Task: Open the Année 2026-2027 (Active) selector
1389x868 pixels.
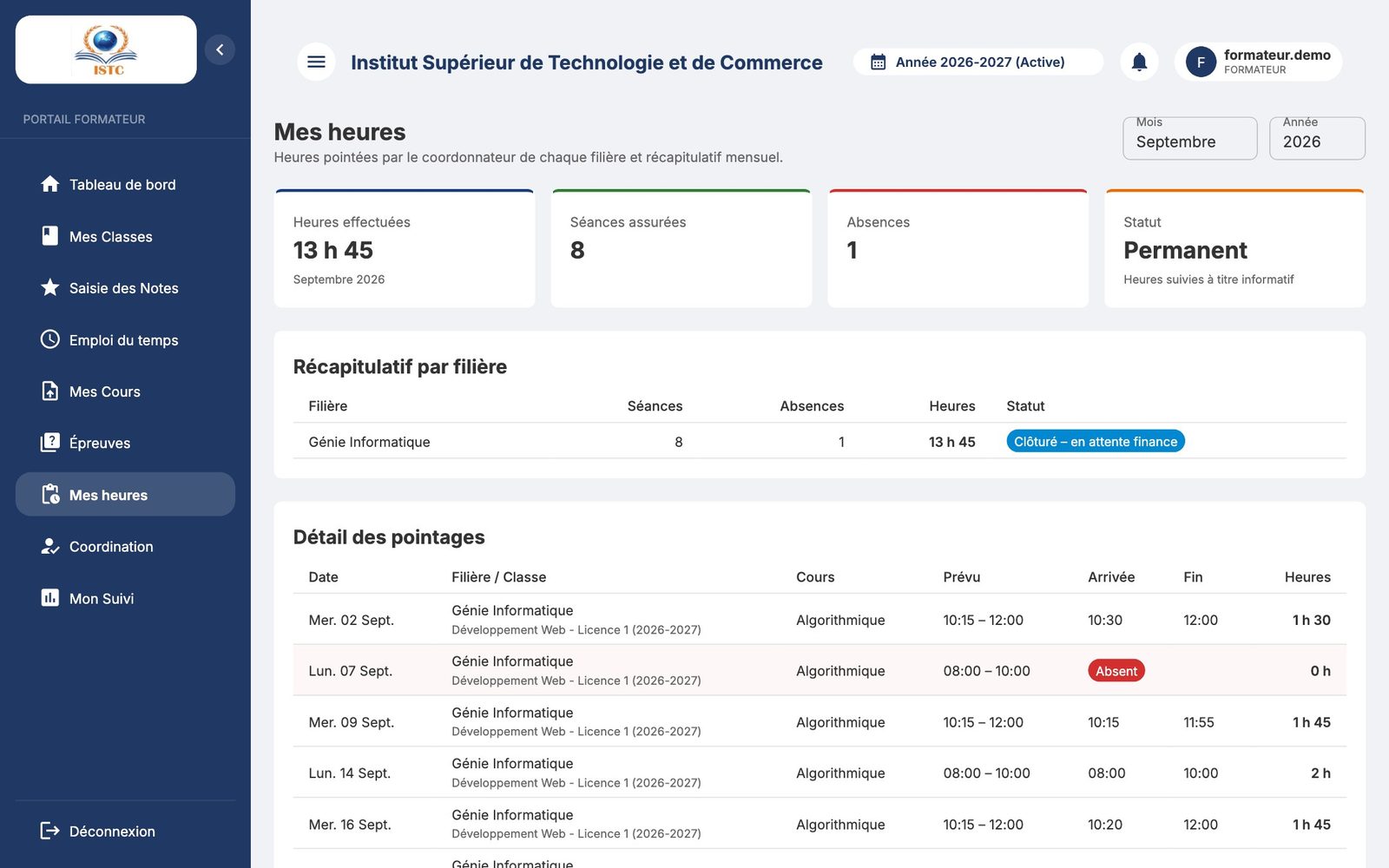Action: pyautogui.click(x=978, y=62)
